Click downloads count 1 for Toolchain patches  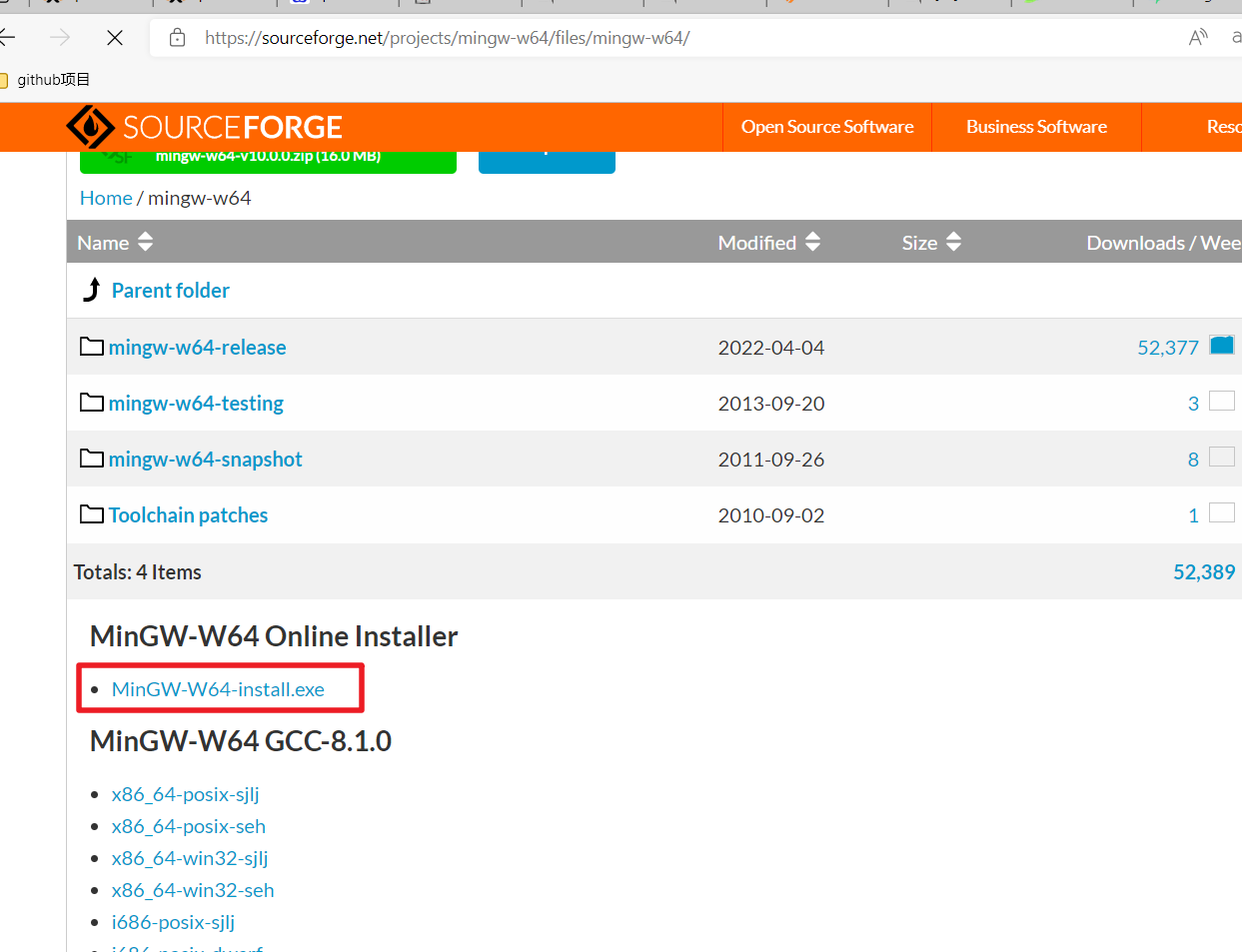pos(1193,515)
